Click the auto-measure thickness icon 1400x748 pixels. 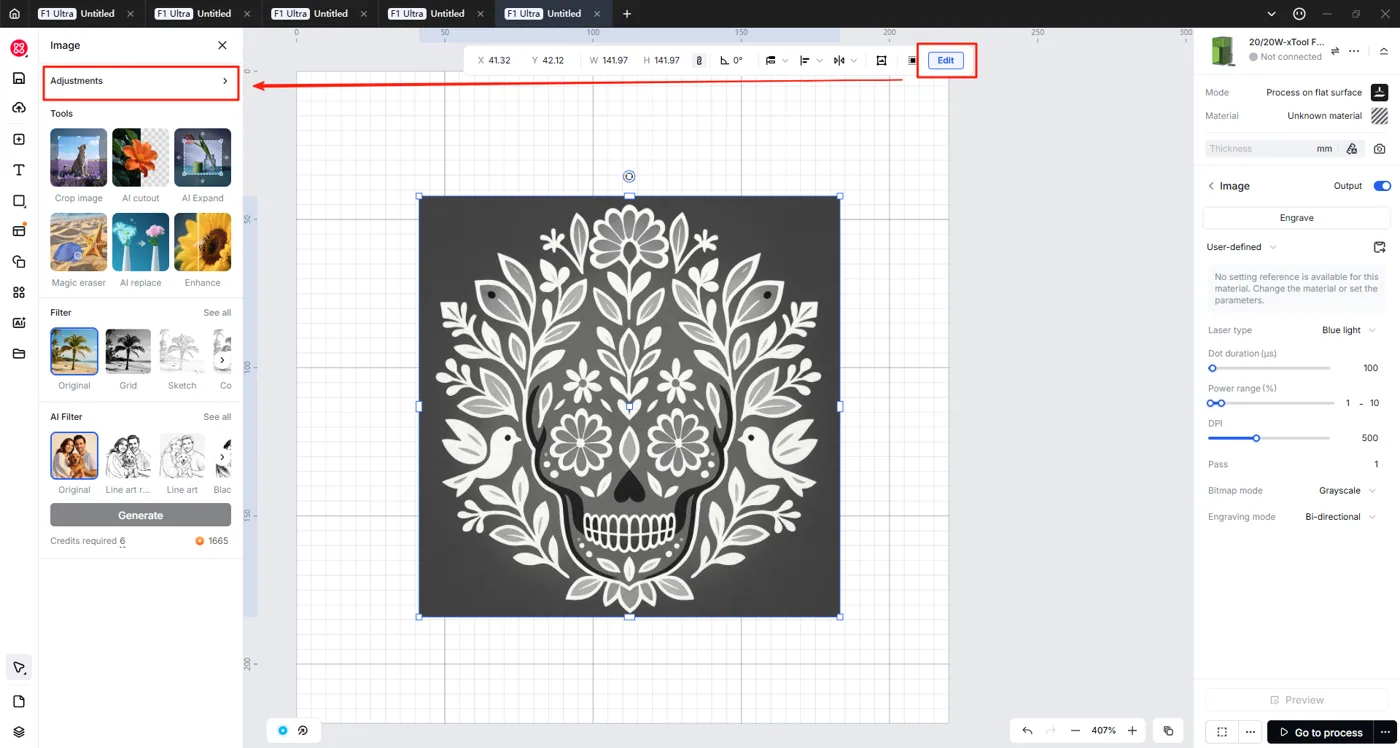coord(1352,149)
